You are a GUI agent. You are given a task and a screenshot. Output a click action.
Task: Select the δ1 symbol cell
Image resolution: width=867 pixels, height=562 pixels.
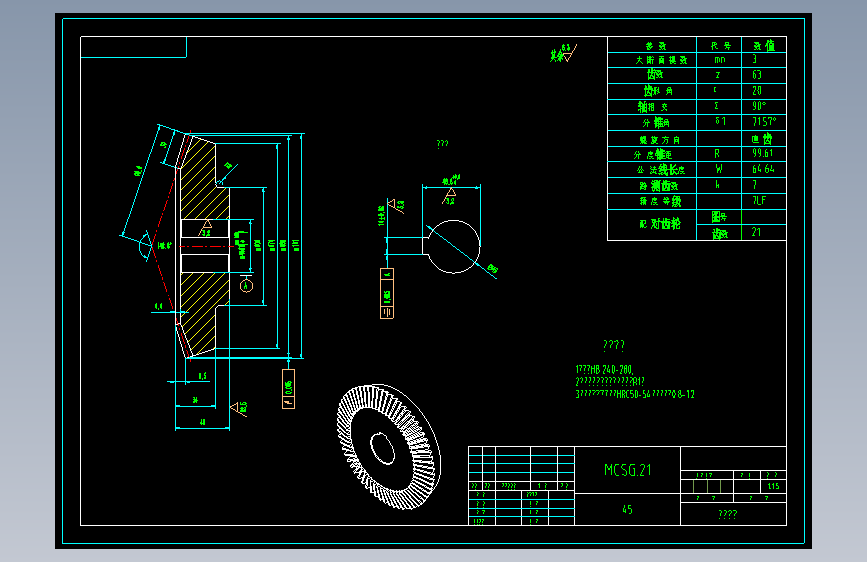click(x=720, y=121)
